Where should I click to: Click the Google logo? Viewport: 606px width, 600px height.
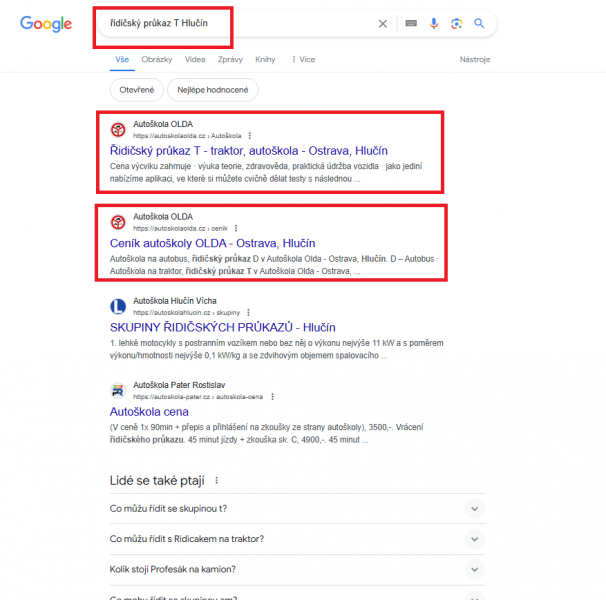pyautogui.click(x=46, y=24)
